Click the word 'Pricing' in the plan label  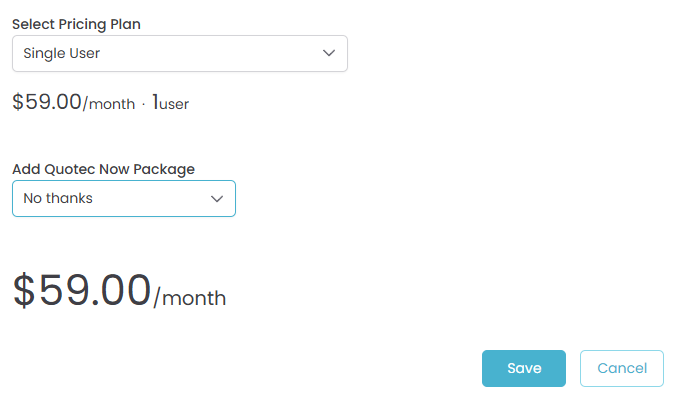coord(82,24)
